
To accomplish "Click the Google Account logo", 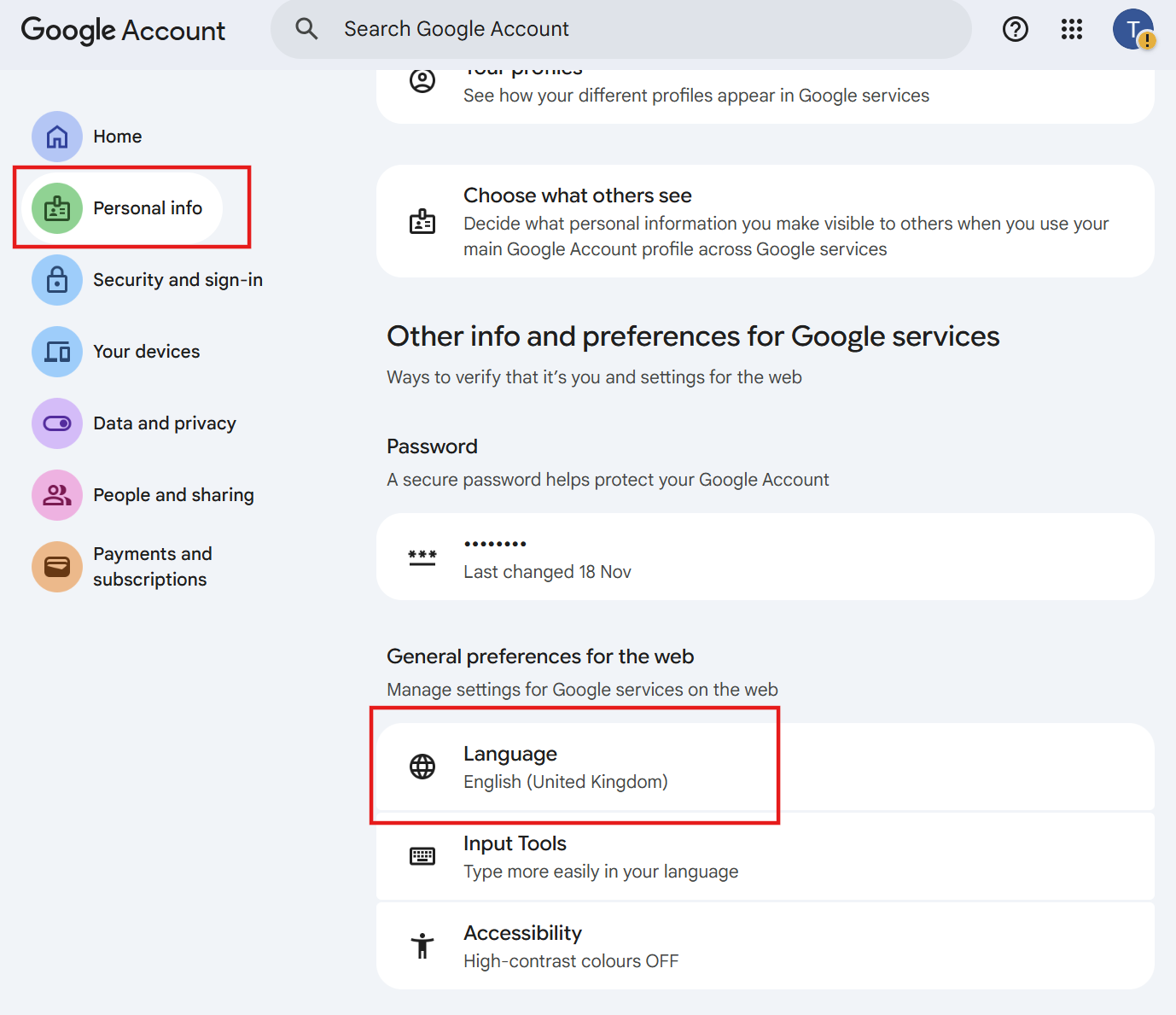I will point(123,31).
